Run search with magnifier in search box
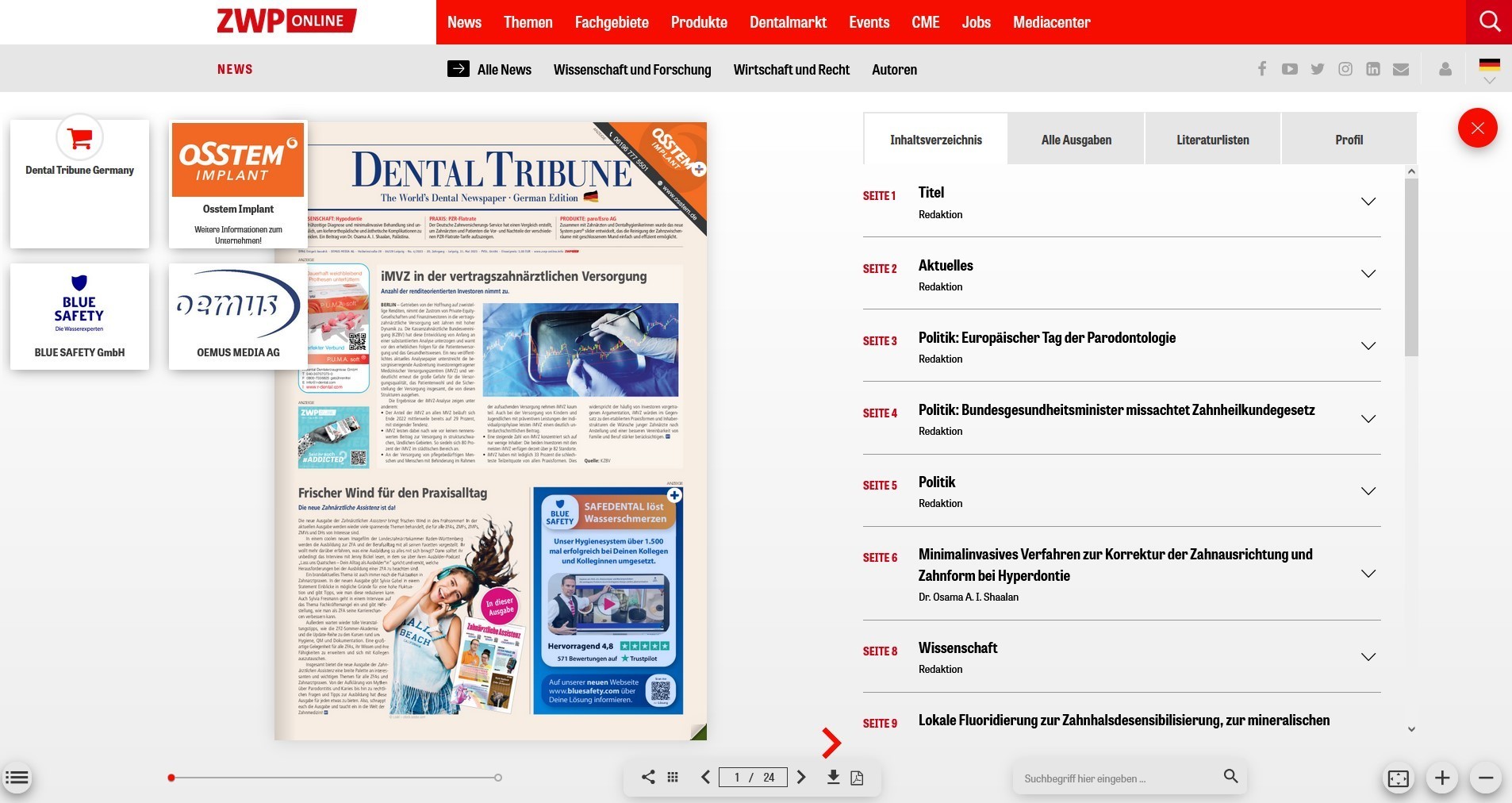Viewport: 1512px width, 803px height. [1230, 776]
